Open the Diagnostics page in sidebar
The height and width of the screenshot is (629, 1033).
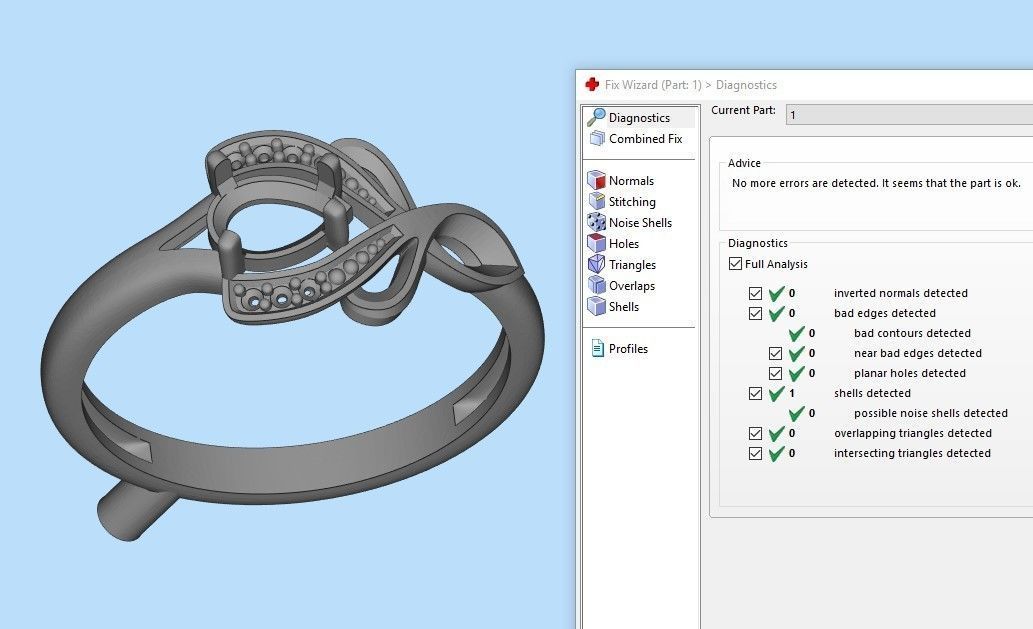639,117
